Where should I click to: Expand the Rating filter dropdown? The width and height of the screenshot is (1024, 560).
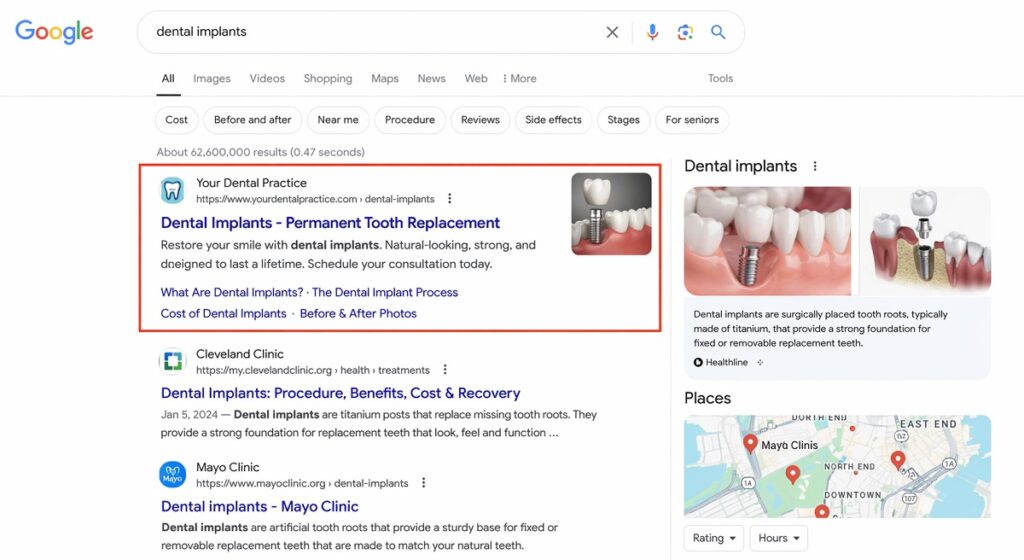tap(713, 538)
